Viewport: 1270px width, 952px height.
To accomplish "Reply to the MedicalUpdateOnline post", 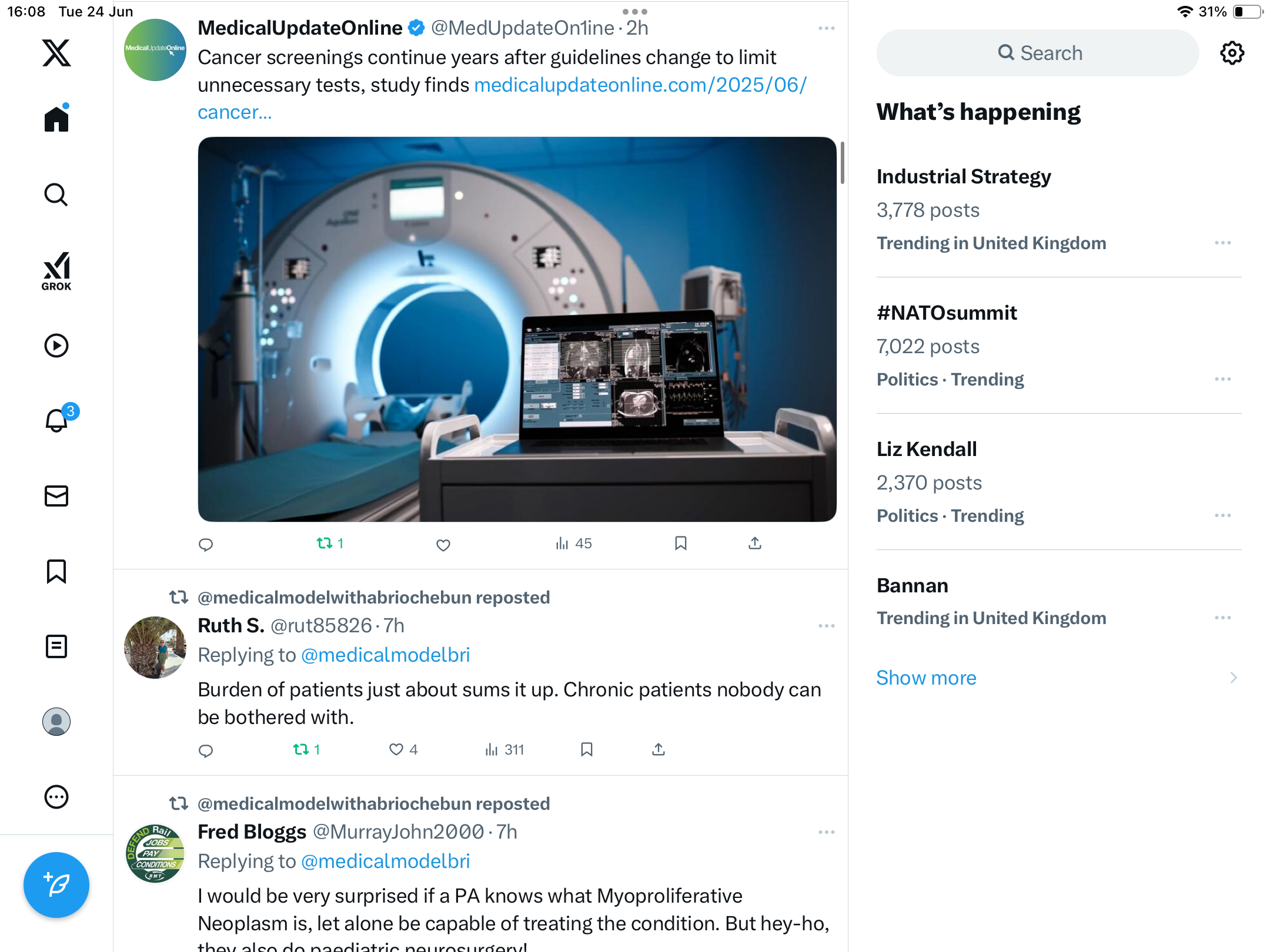I will (x=206, y=544).
